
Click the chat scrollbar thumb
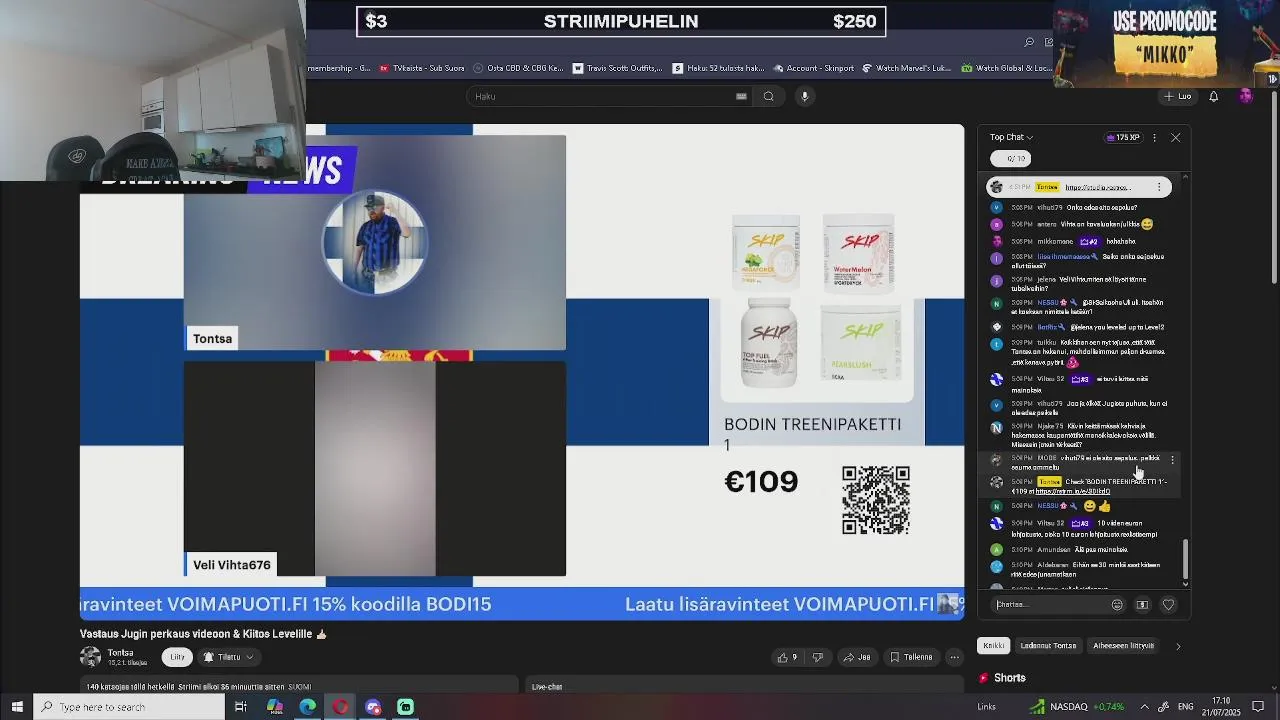[x=1186, y=558]
